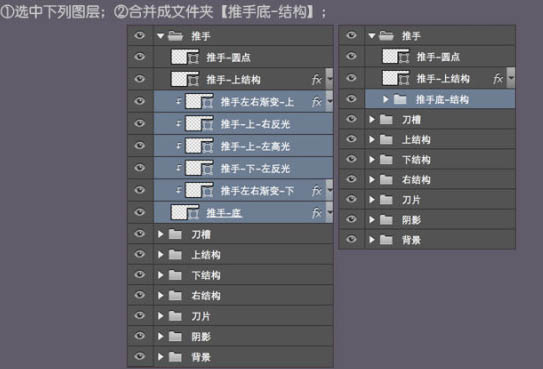Open fx effects of 推手左右渐变-下

pyautogui.click(x=317, y=191)
